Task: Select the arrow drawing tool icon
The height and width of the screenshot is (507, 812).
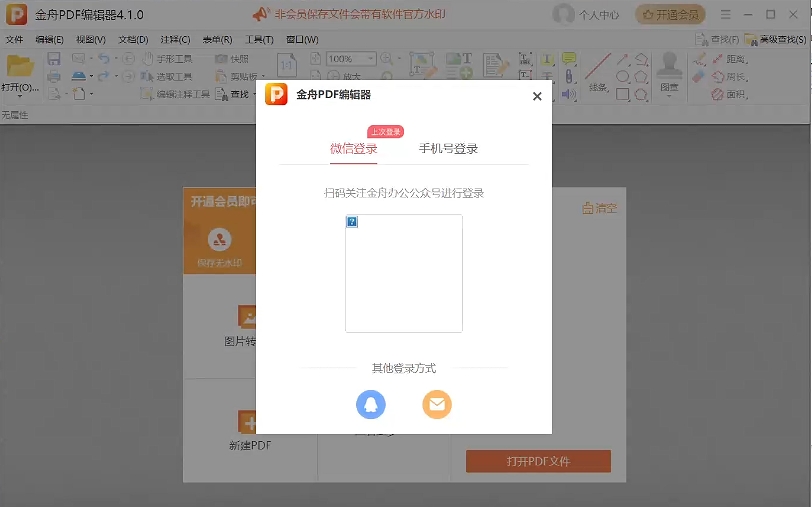Action: click(x=623, y=60)
